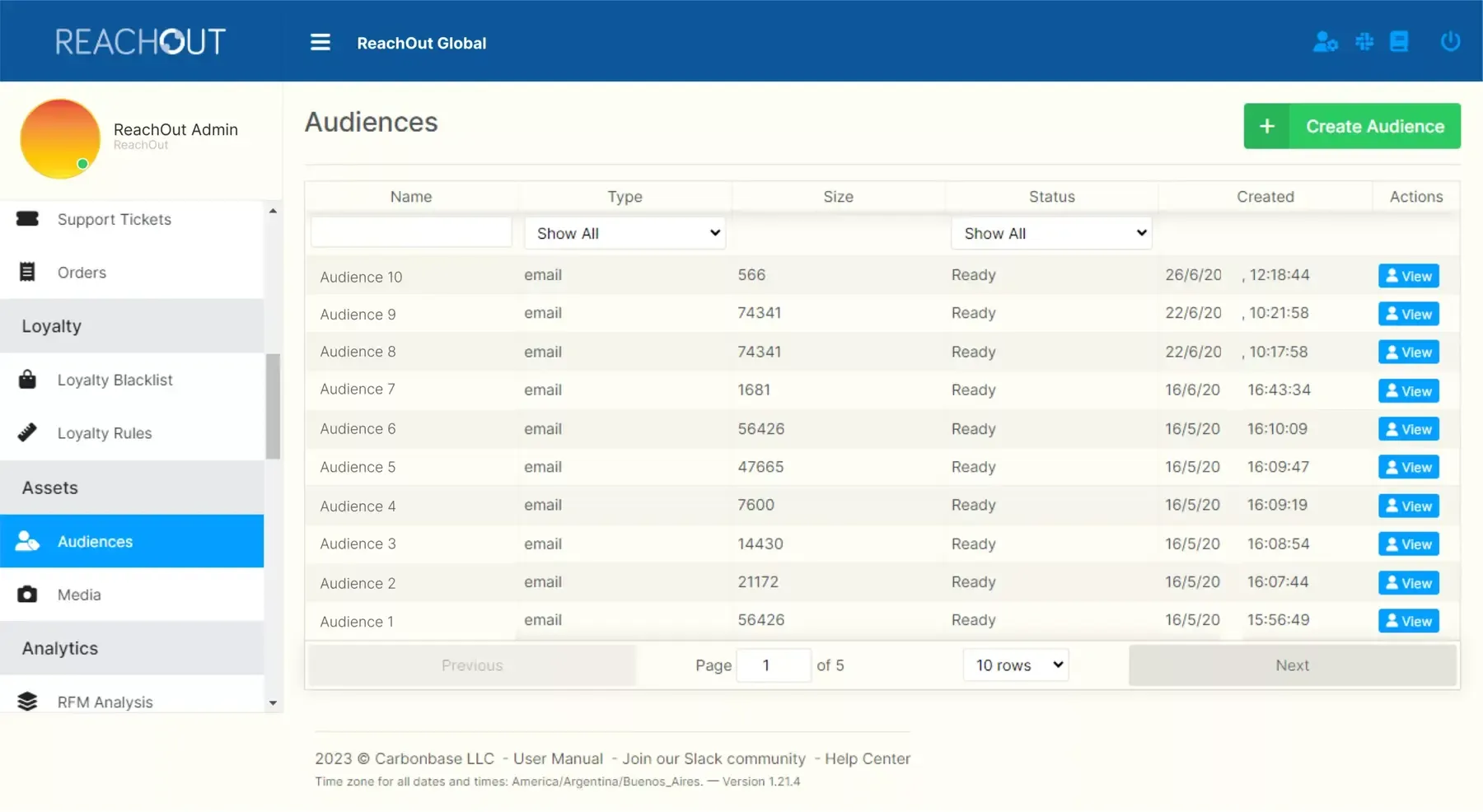This screenshot has height=812, width=1483.
Task: Open the hamburger menu icon
Action: 320,42
